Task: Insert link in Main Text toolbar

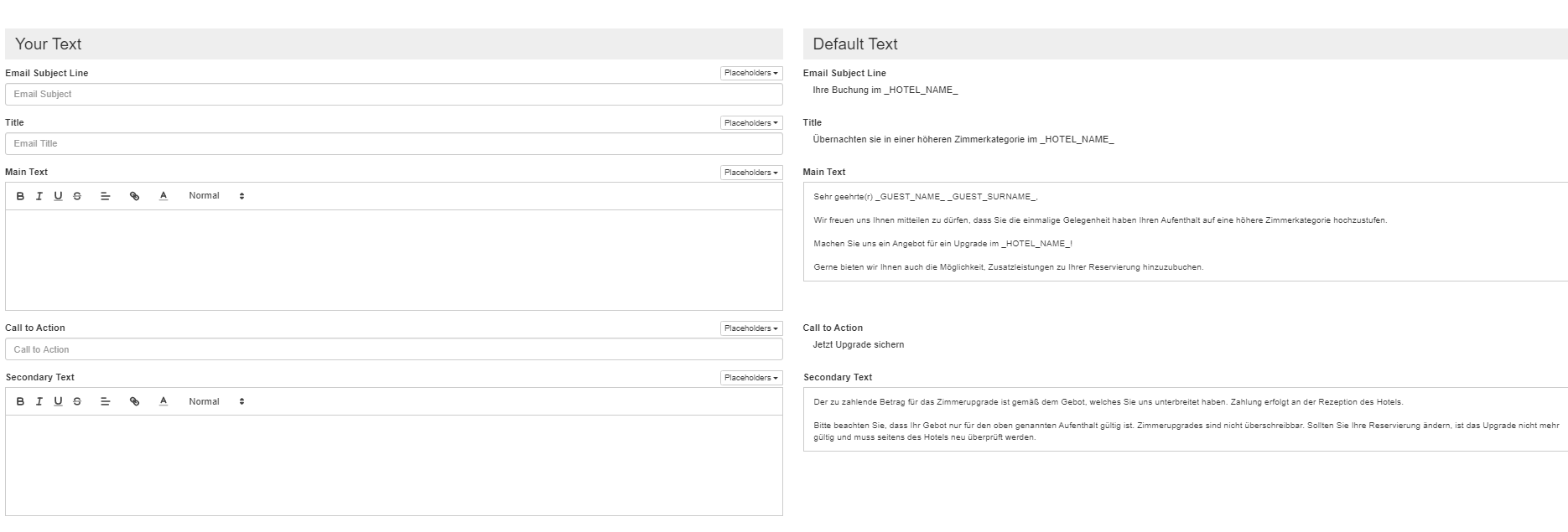Action: [x=134, y=196]
